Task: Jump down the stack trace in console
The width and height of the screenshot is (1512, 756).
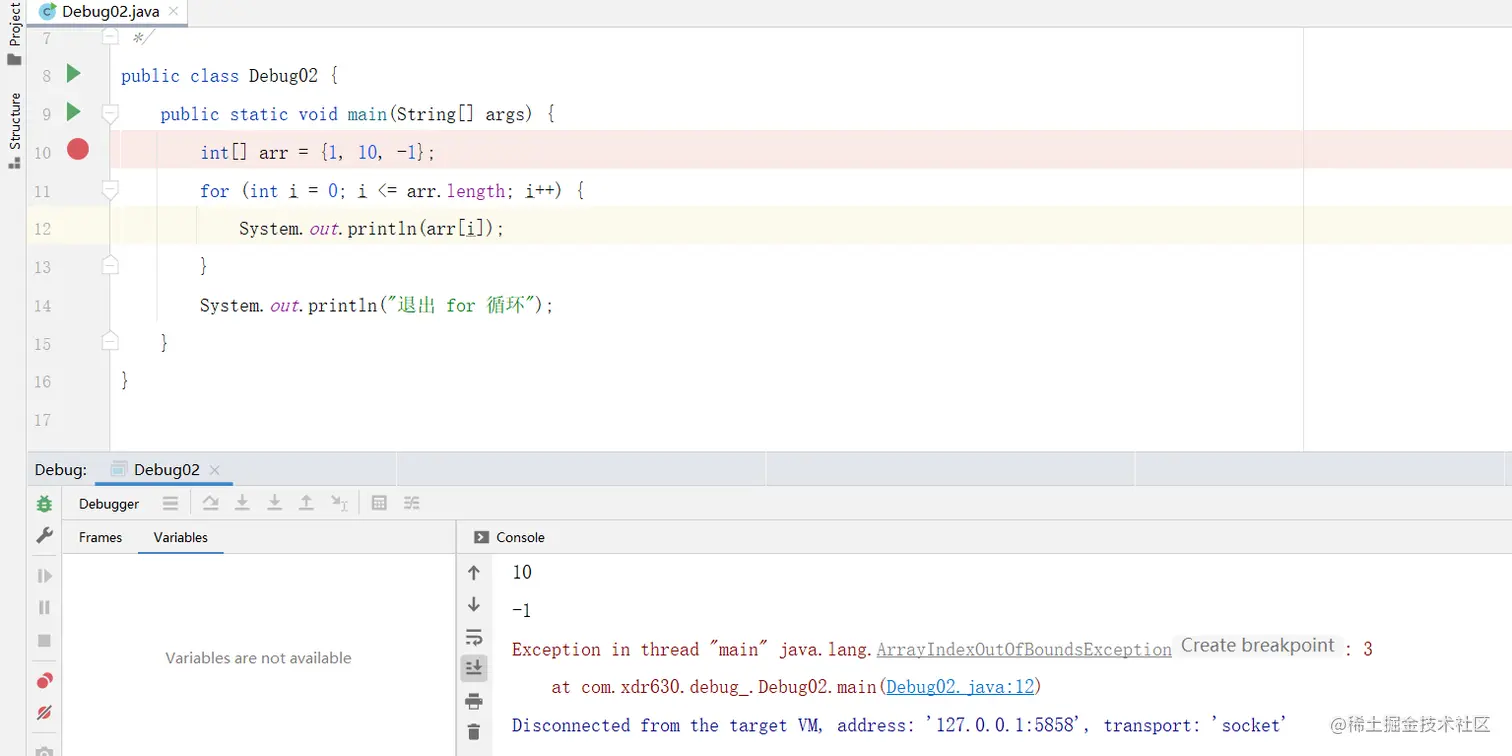Action: [474, 604]
